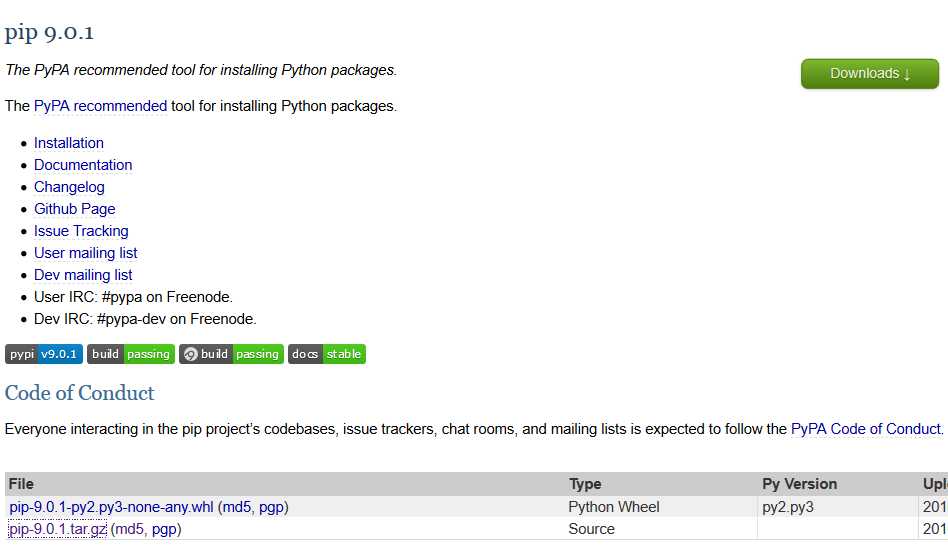The image size is (948, 553).
Task: Open the Installation link
Action: pyautogui.click(x=69, y=143)
